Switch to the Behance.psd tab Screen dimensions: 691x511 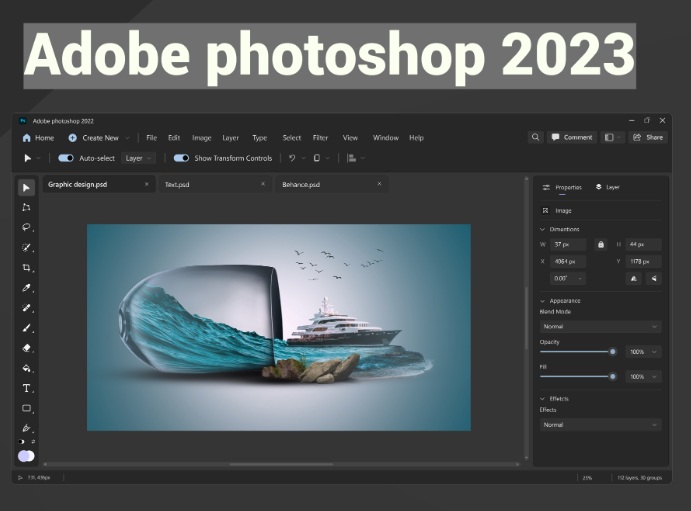click(332, 184)
